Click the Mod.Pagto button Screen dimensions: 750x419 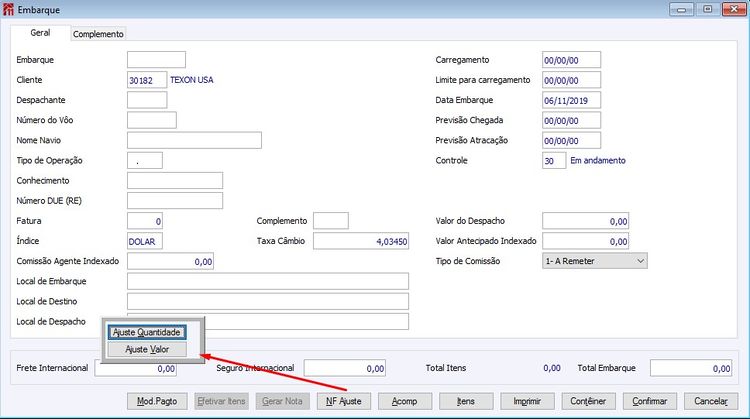tap(157, 401)
